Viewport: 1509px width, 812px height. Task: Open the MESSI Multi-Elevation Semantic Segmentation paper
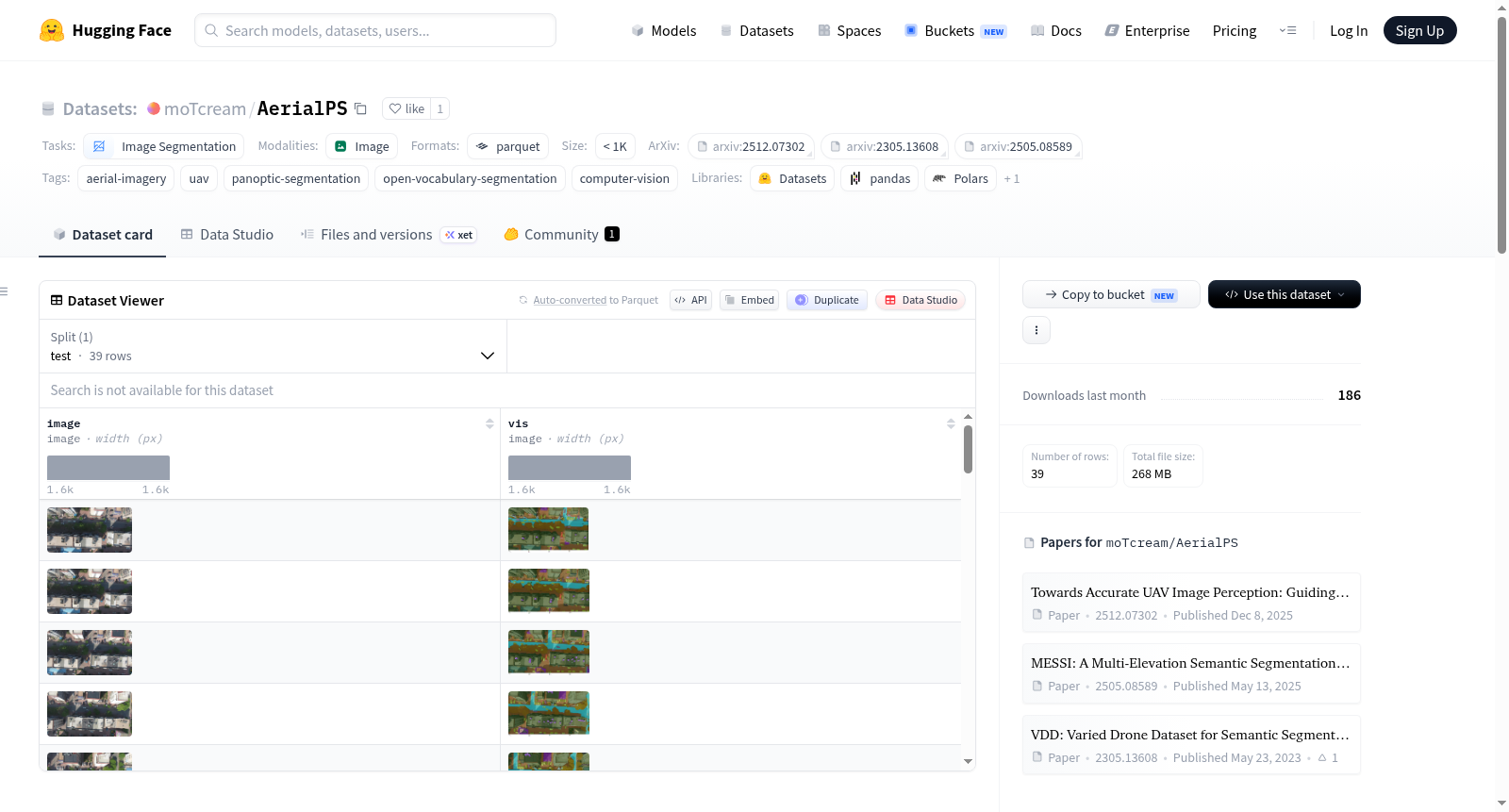1191,673
